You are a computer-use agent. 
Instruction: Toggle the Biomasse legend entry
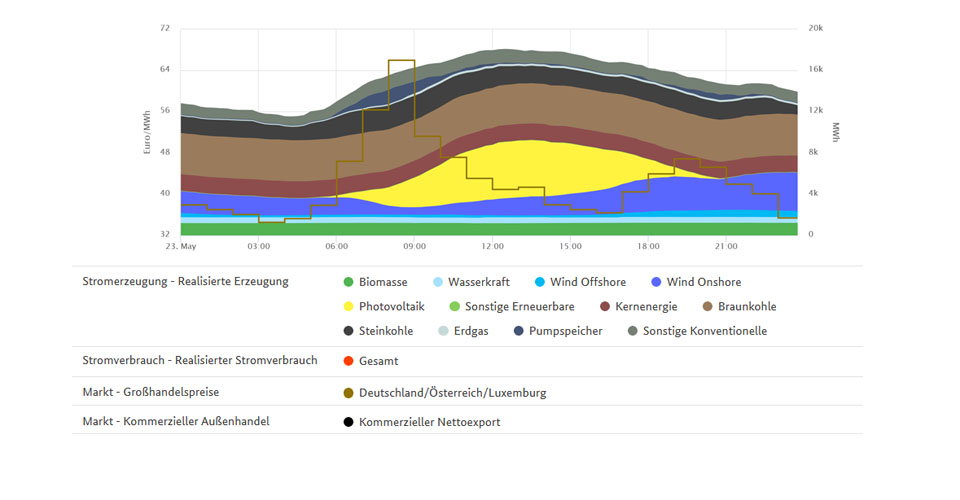point(375,282)
